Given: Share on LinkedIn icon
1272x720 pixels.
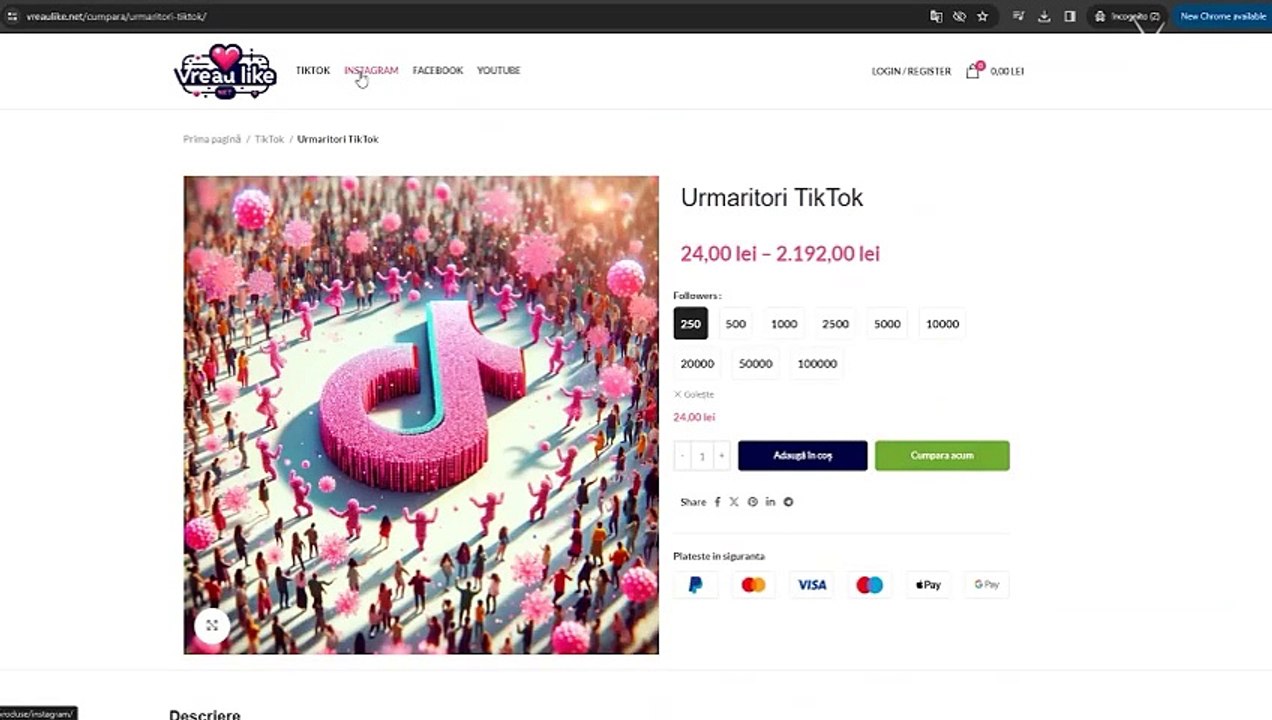Looking at the screenshot, I should (770, 502).
